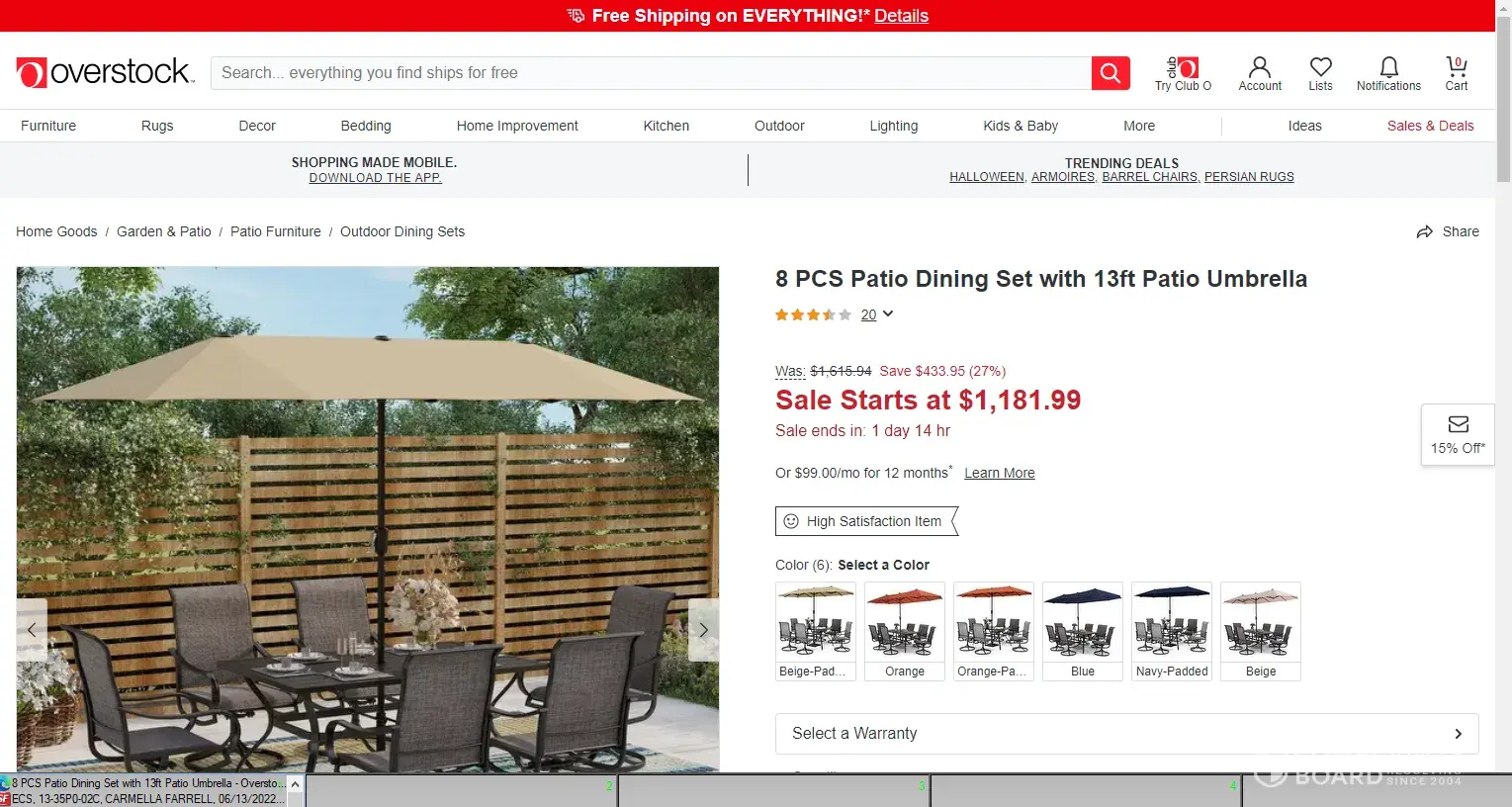Select the Orange color option
1512x807 pixels.
905,631
